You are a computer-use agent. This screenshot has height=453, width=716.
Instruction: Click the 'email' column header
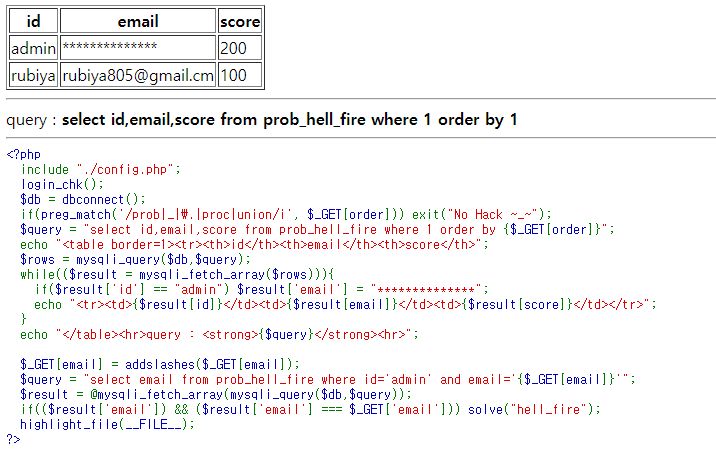(x=138, y=21)
